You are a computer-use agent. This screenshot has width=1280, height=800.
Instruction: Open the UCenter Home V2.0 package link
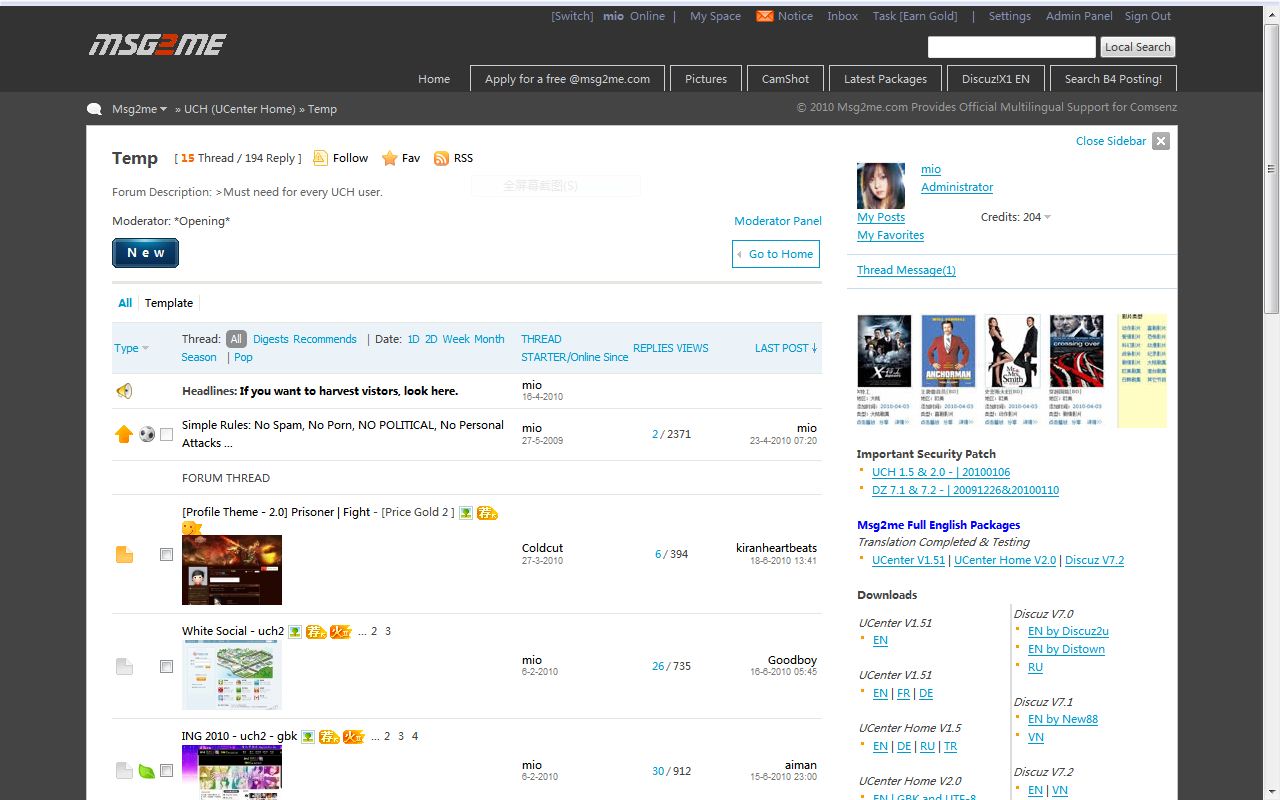coord(1005,560)
